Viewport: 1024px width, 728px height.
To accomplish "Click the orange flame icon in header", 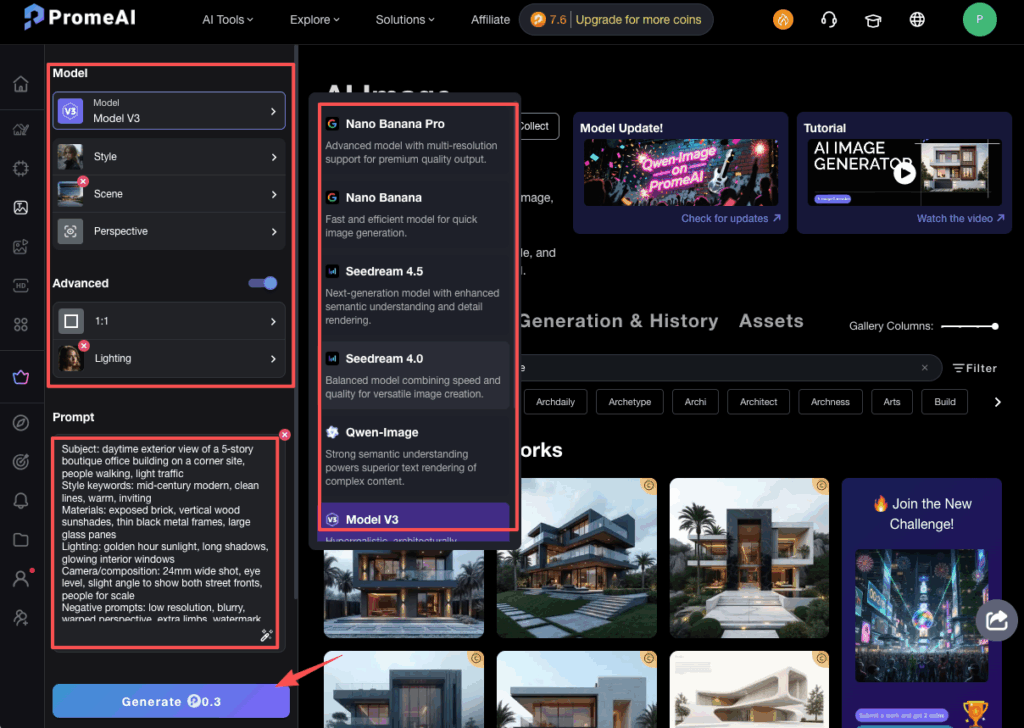I will point(783,20).
